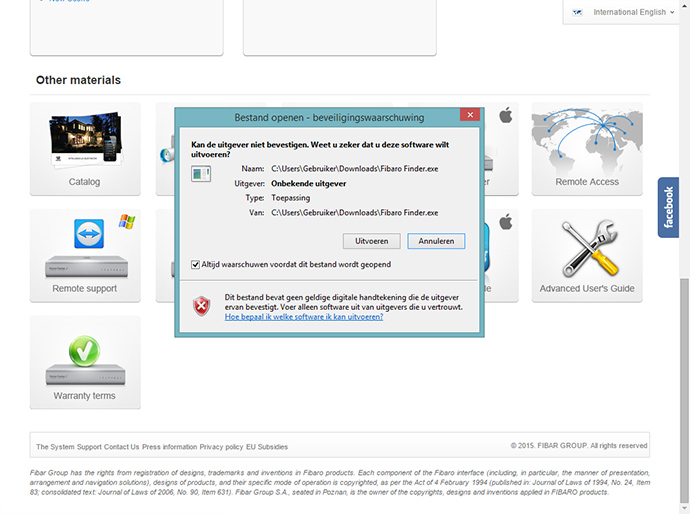The height and width of the screenshot is (514, 690).
Task: Click the Windows logo on Remote support card
Action: [x=127, y=221]
